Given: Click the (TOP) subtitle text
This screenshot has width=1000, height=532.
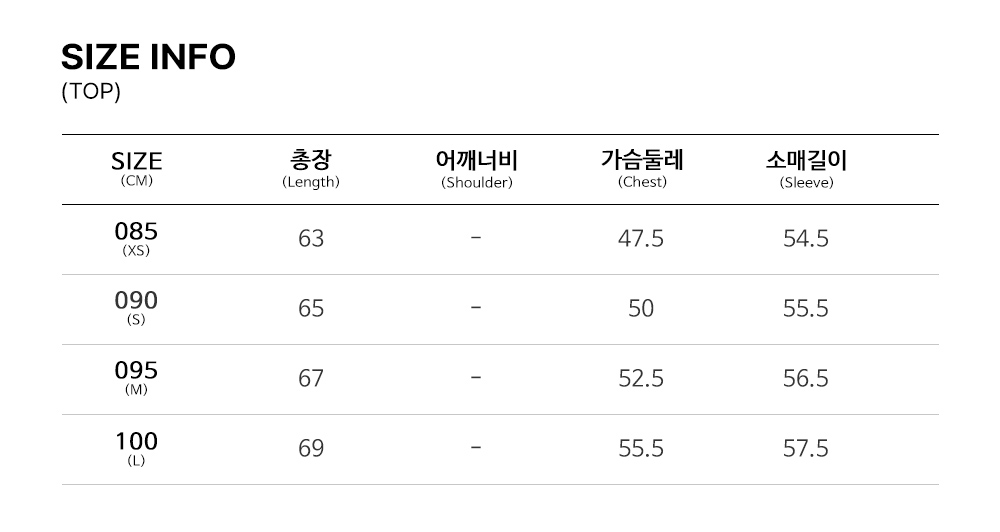Looking at the screenshot, I should 91,92.
